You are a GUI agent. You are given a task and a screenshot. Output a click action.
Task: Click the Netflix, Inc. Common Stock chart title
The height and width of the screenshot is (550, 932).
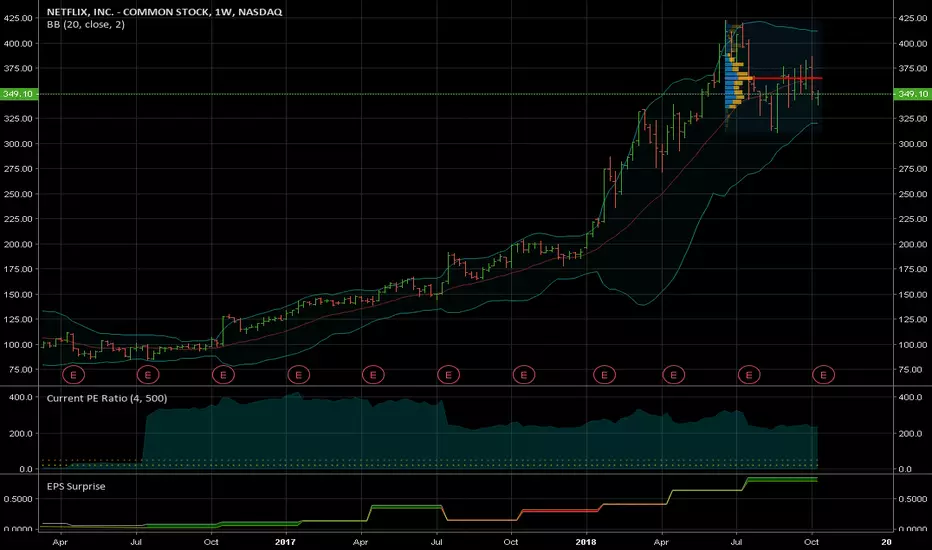(x=164, y=12)
